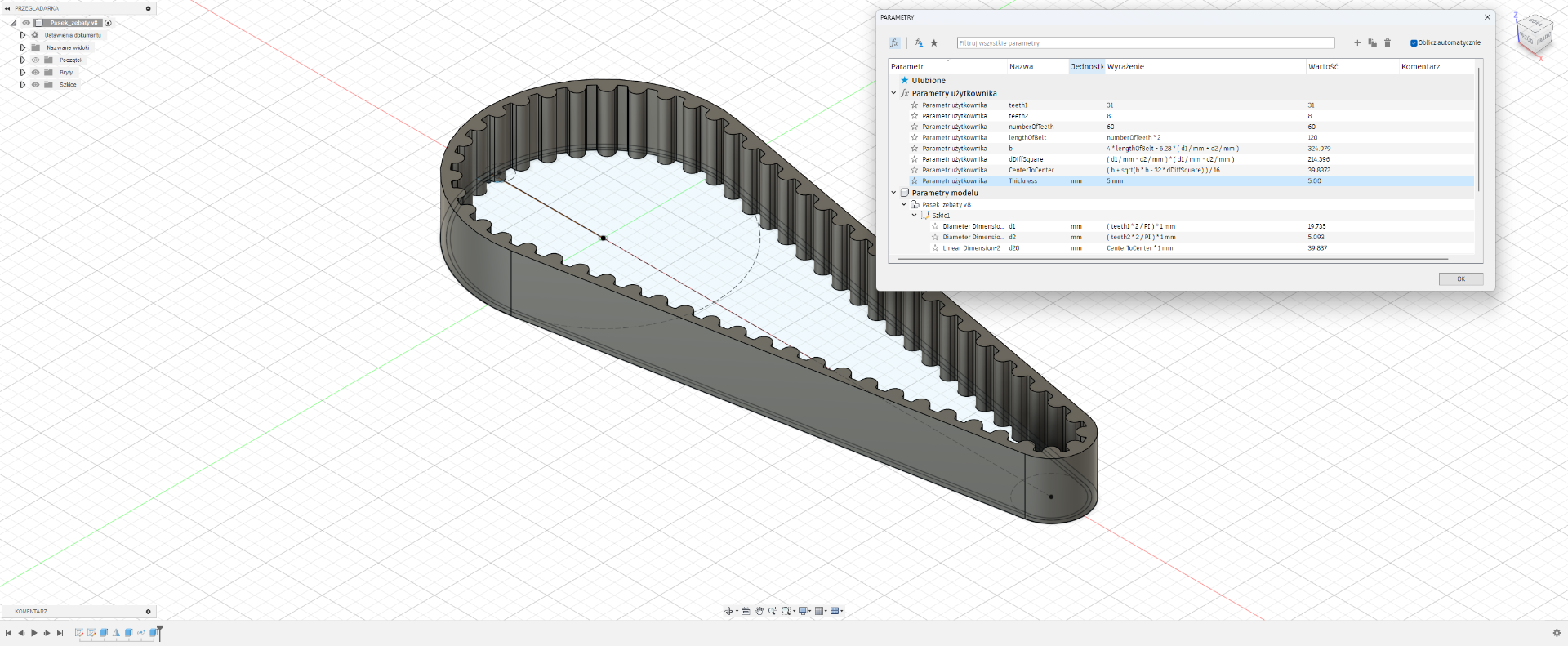This screenshot has width=1568, height=646.
Task: Click the Zoom Window magnifier icon
Action: 786,611
